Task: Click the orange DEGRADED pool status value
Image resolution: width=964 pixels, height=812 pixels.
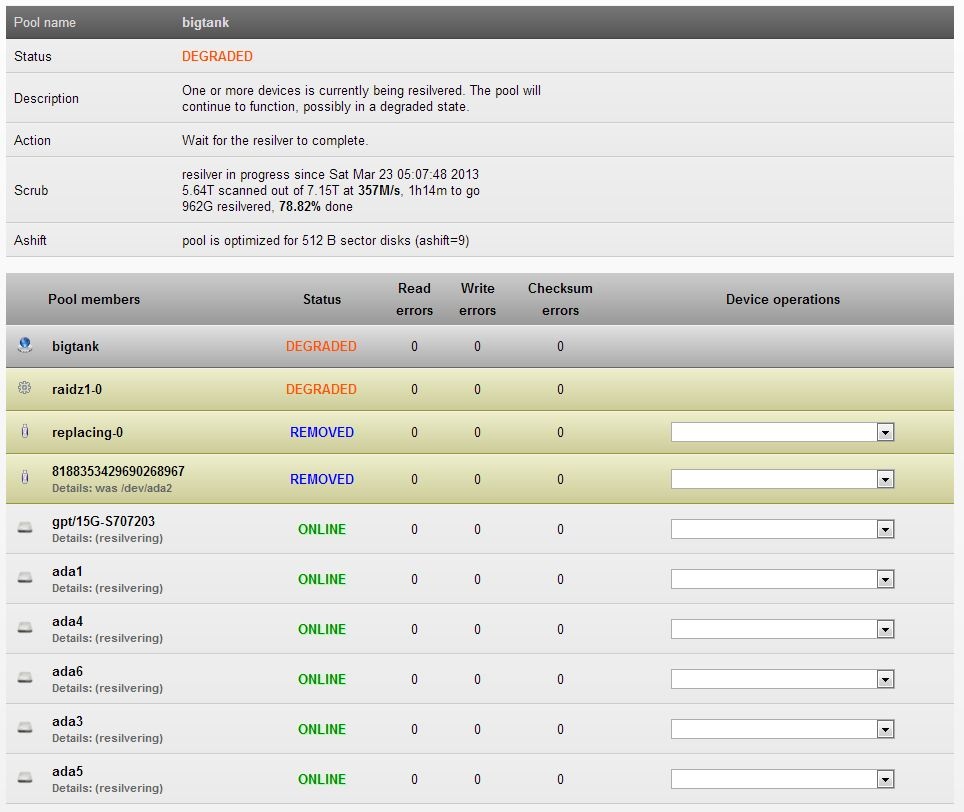Action: 217,57
